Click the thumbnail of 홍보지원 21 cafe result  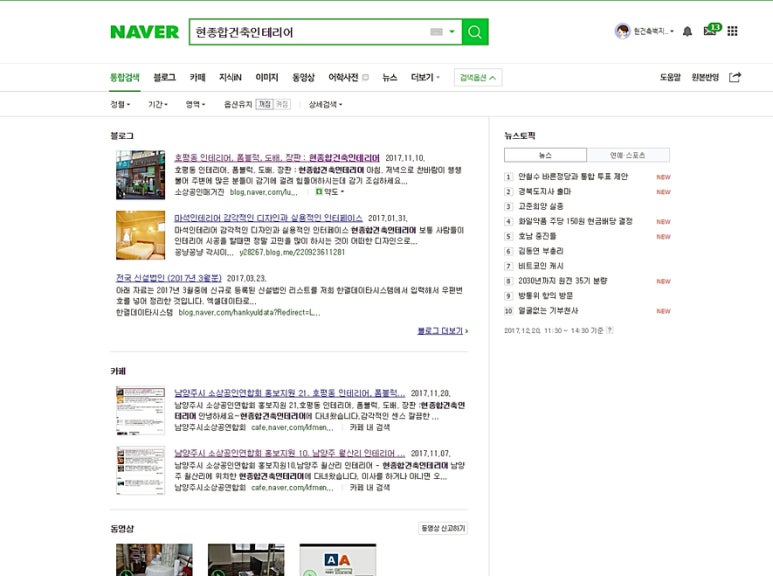[141, 410]
